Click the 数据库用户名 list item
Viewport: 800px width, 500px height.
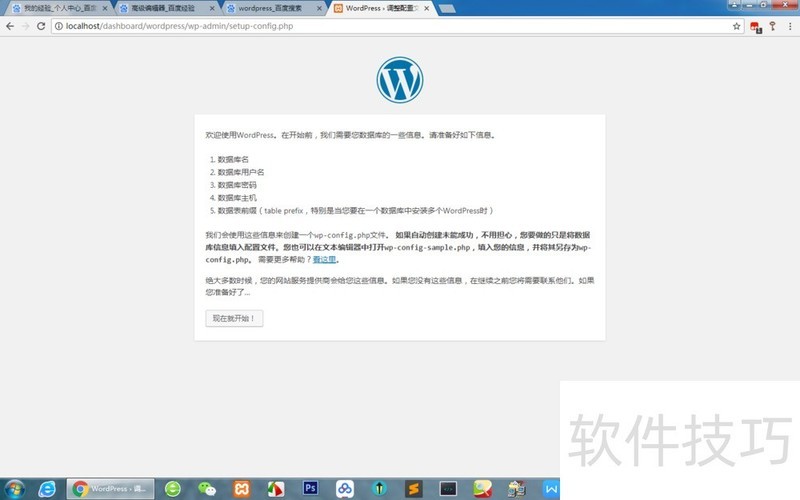coord(241,172)
